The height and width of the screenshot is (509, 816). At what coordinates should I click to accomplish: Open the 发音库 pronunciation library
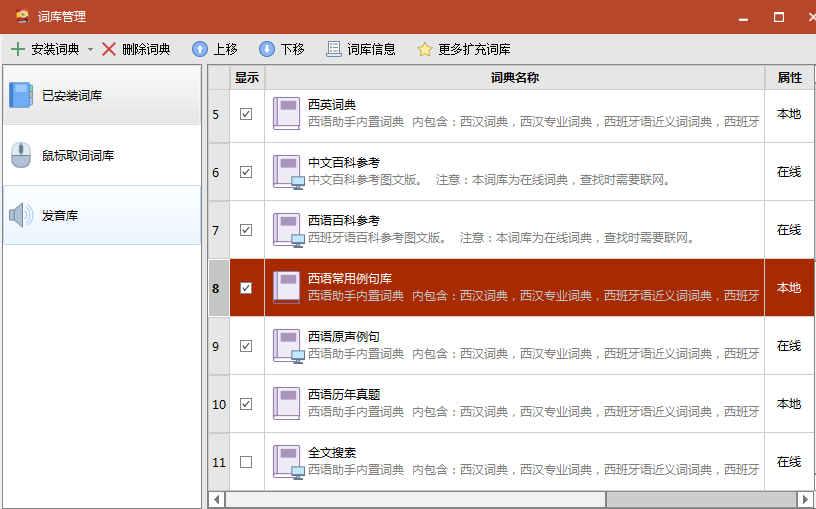tap(101, 215)
